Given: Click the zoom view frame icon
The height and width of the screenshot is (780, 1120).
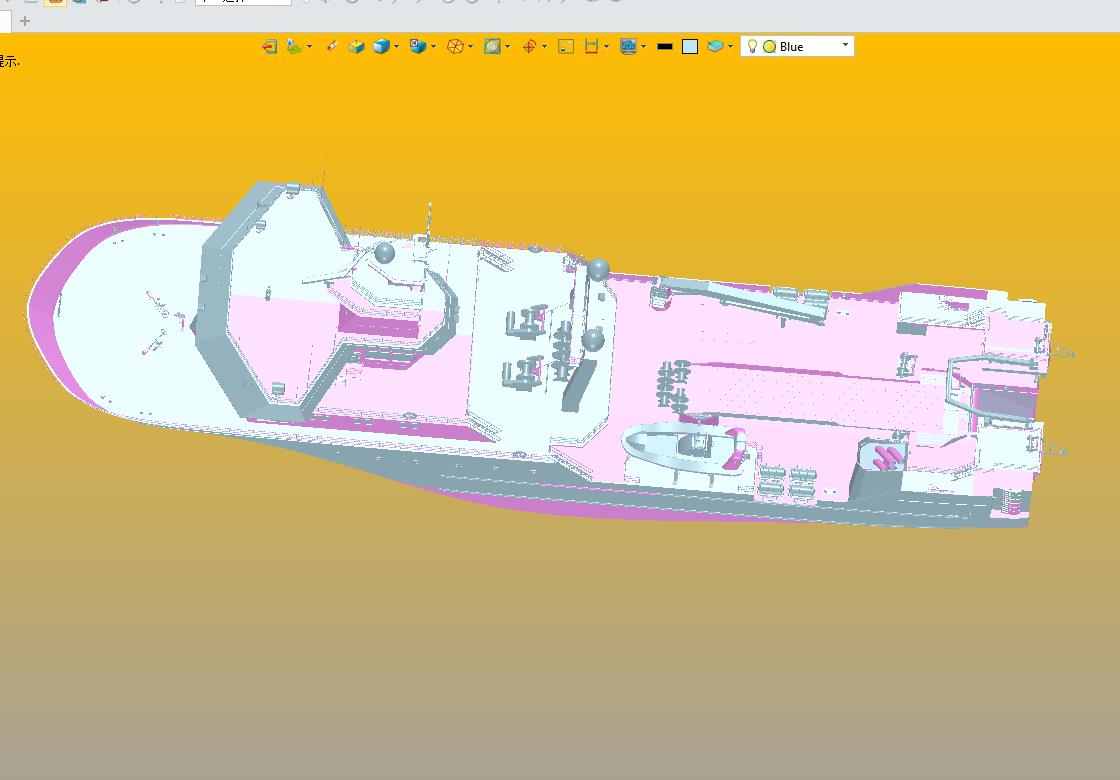Looking at the screenshot, I should coord(491,46).
